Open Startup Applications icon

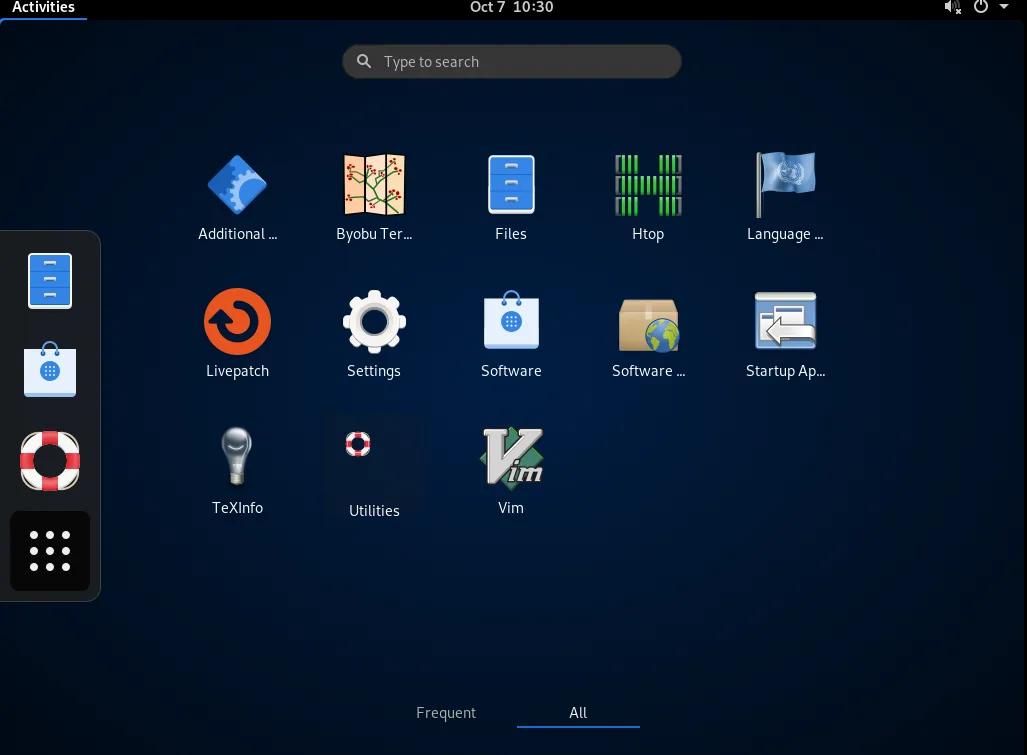pyautogui.click(x=785, y=320)
